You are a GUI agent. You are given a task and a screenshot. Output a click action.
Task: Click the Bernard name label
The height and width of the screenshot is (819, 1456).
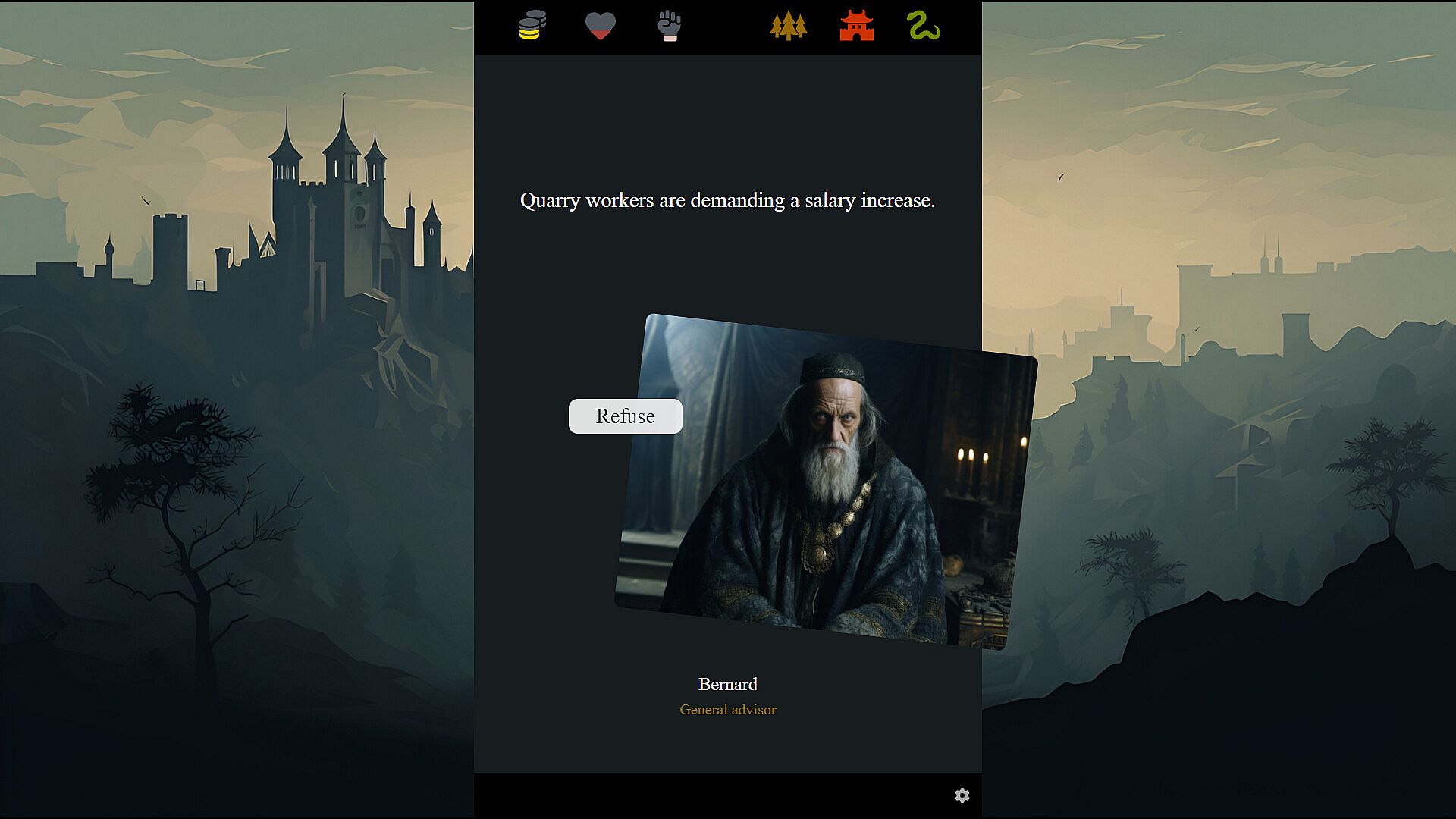(x=727, y=684)
